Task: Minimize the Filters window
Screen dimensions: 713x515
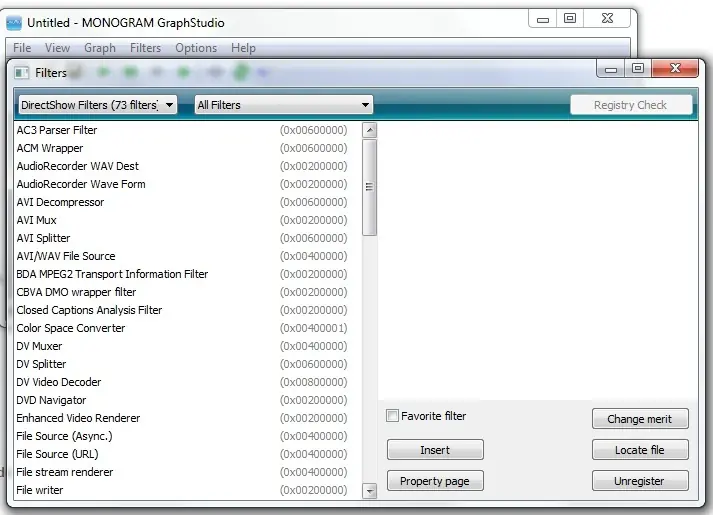Action: (611, 69)
